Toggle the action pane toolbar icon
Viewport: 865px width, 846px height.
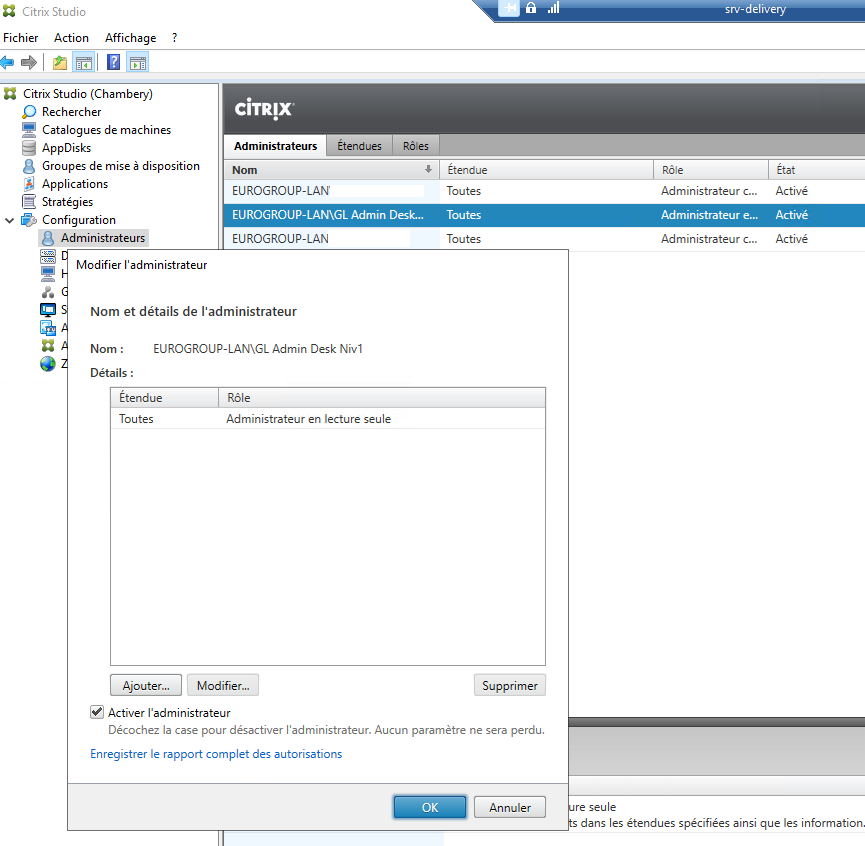point(138,62)
